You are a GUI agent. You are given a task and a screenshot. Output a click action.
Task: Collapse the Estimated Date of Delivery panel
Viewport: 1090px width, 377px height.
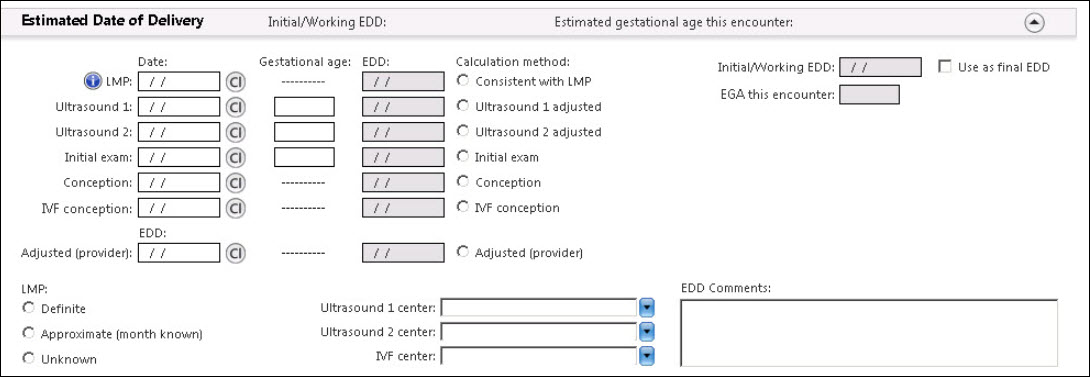pos(1035,22)
